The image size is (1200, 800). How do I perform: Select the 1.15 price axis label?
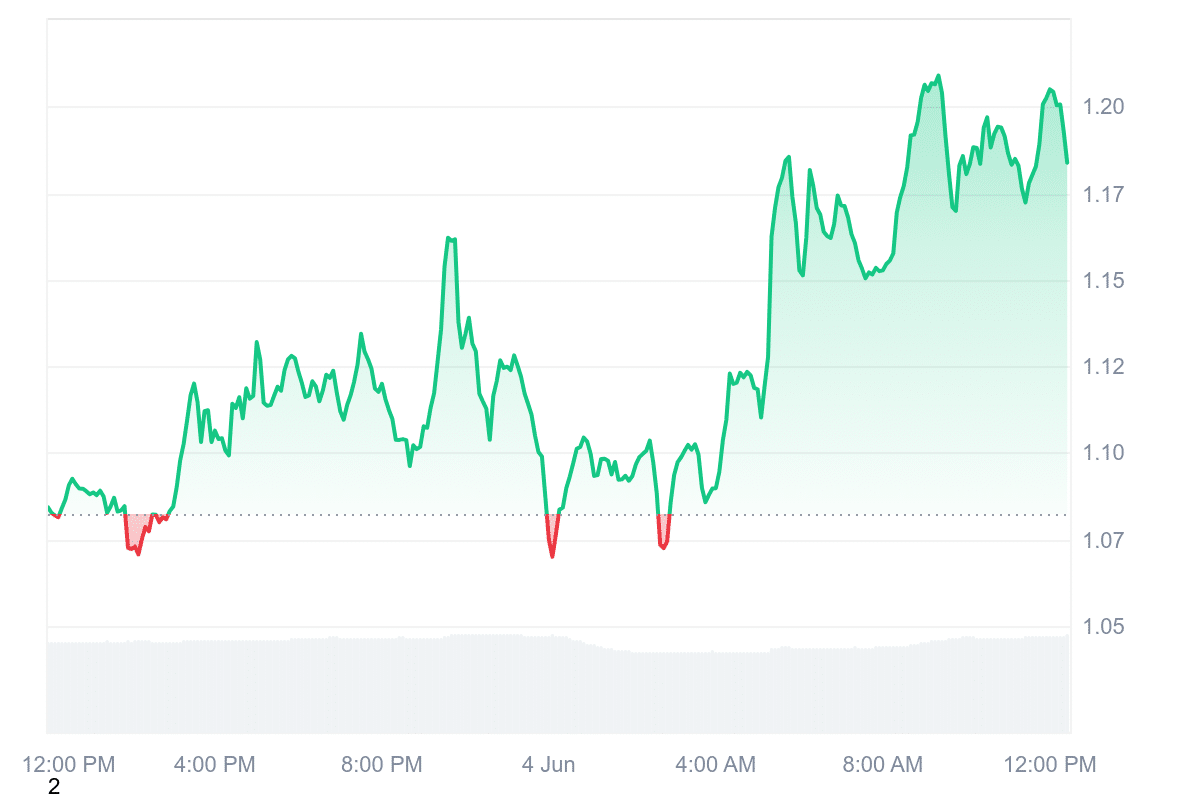[1105, 281]
